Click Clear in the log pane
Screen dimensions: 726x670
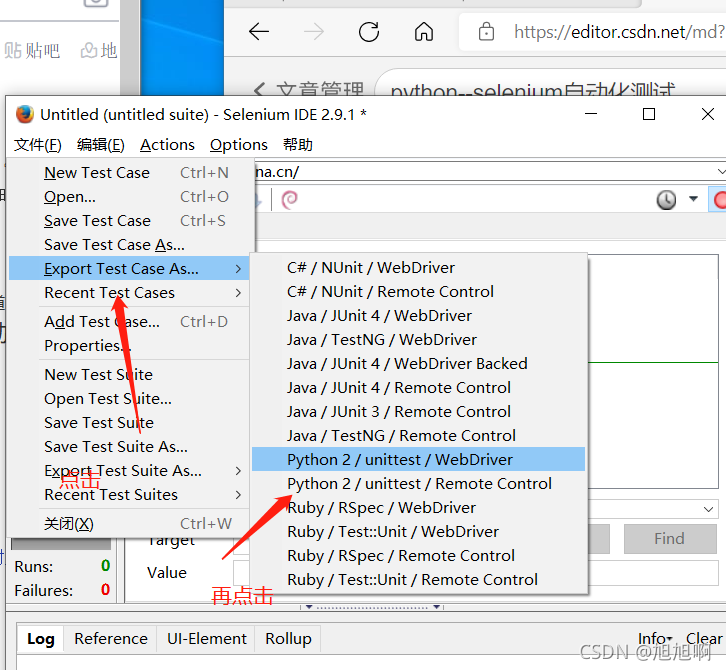(x=704, y=639)
